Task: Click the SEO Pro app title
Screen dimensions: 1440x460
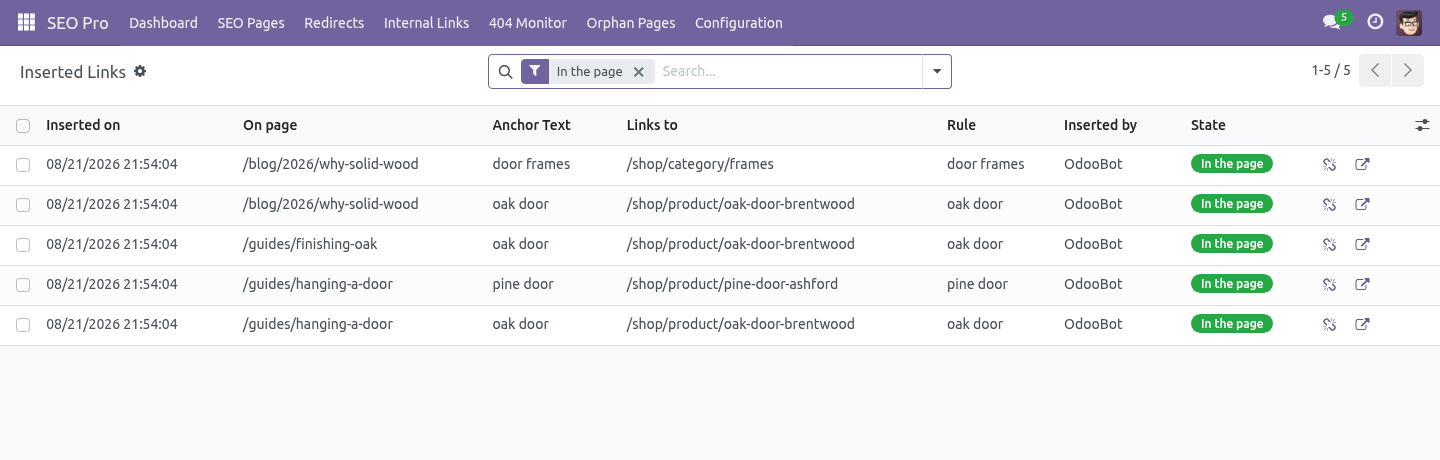Action: click(x=78, y=22)
